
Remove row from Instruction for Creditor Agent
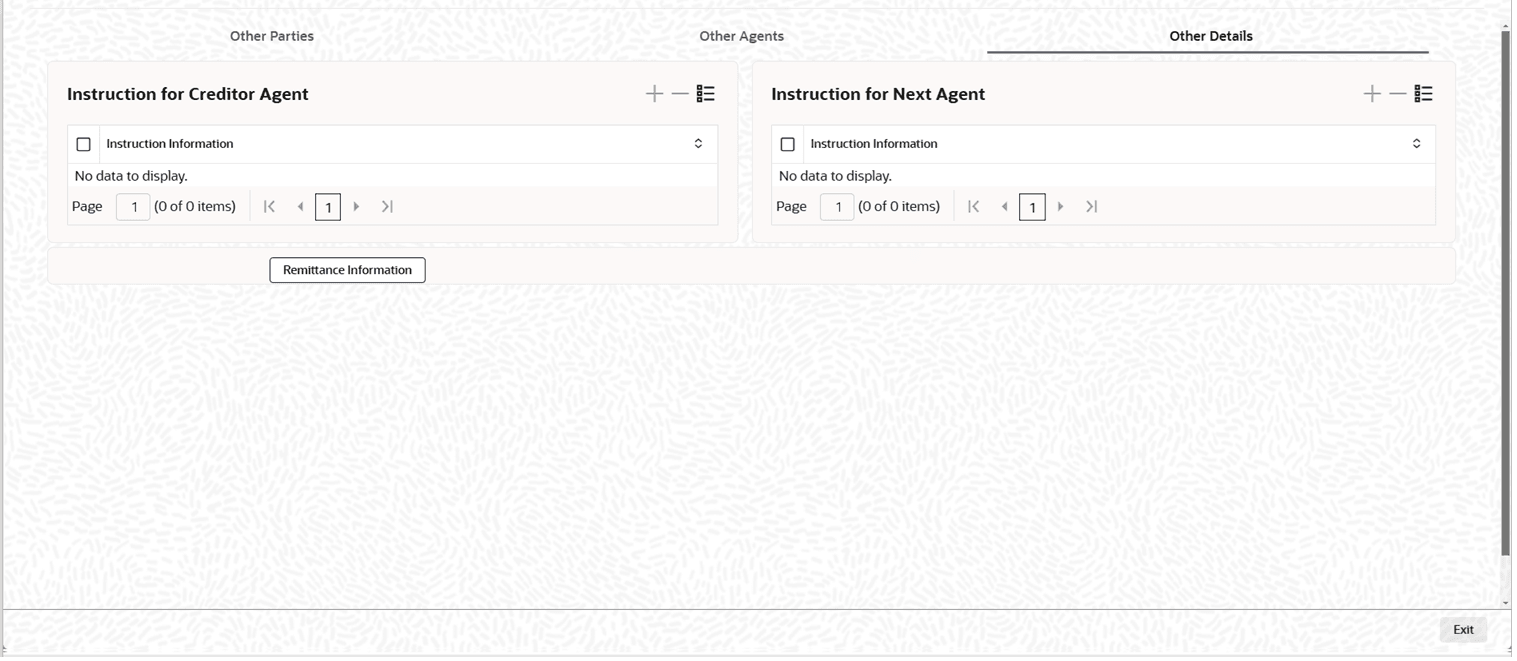(x=680, y=94)
